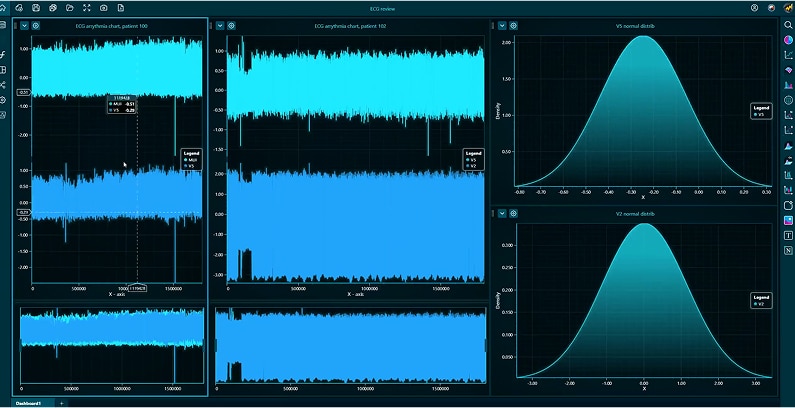Select the text box tool icon
795x408 pixels.
click(788, 235)
